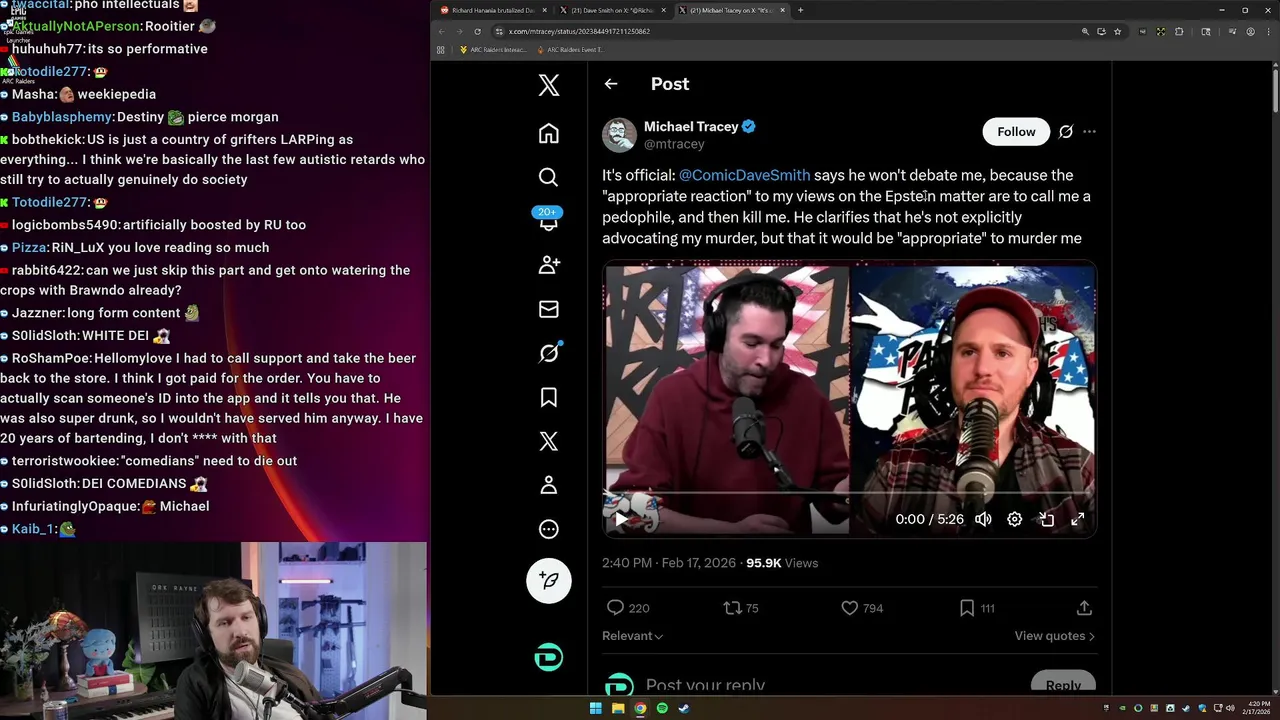Mute the video with speaker icon
This screenshot has width=1280, height=720.
(984, 519)
